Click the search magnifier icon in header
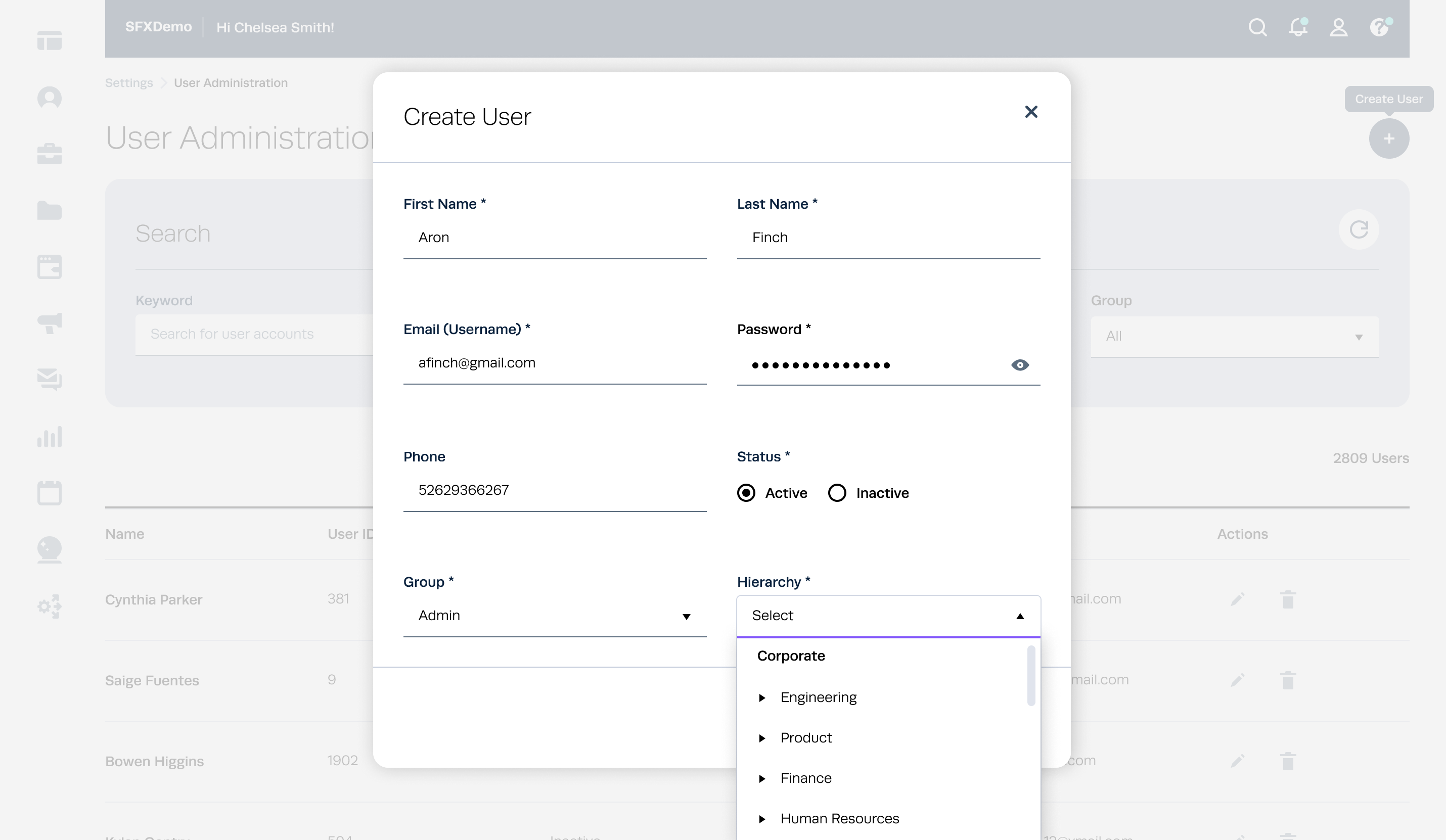1446x840 pixels. (1257, 27)
